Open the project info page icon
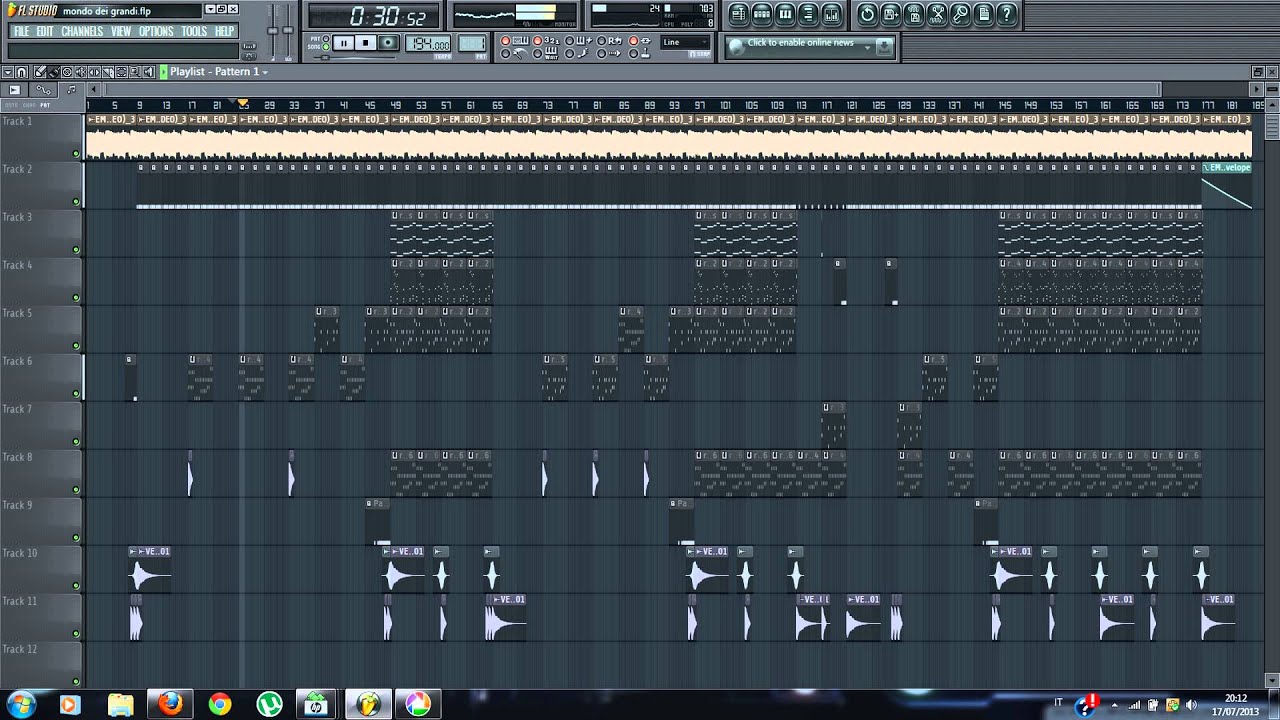Screen dimensions: 1280x720 984,14
